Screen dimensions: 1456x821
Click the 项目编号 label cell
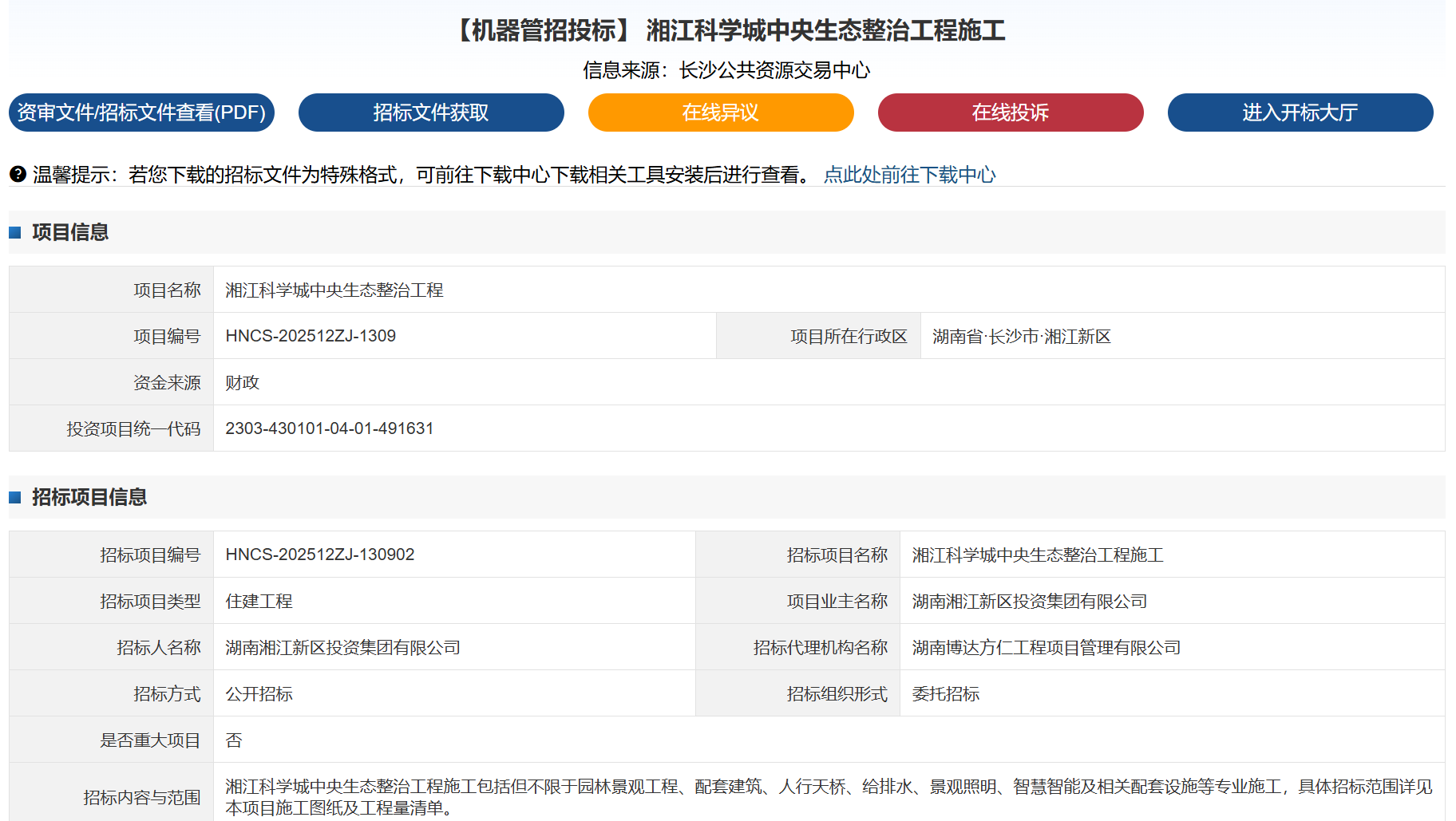pyautogui.click(x=112, y=336)
